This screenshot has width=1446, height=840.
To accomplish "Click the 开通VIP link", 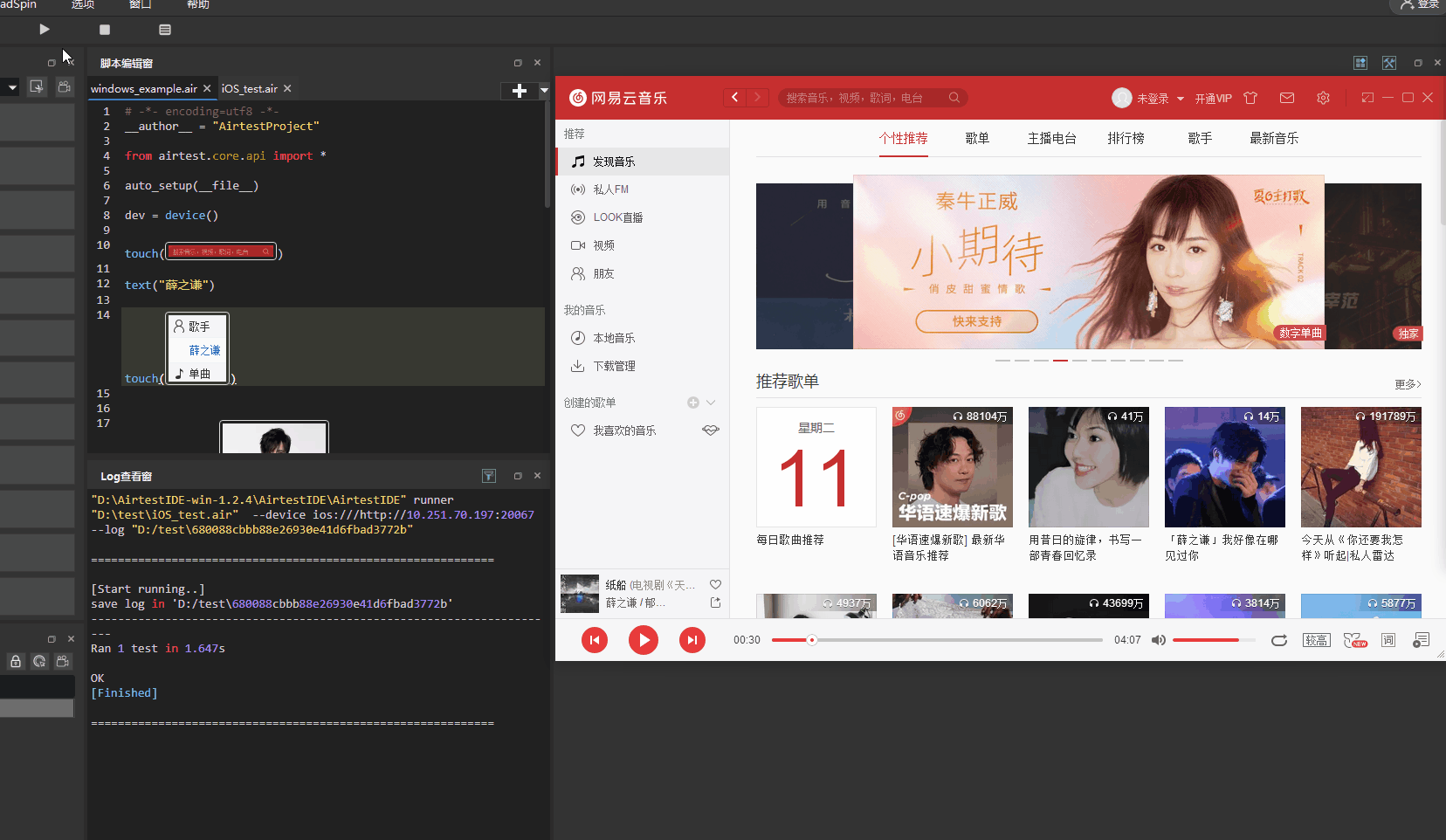I will [x=1213, y=99].
